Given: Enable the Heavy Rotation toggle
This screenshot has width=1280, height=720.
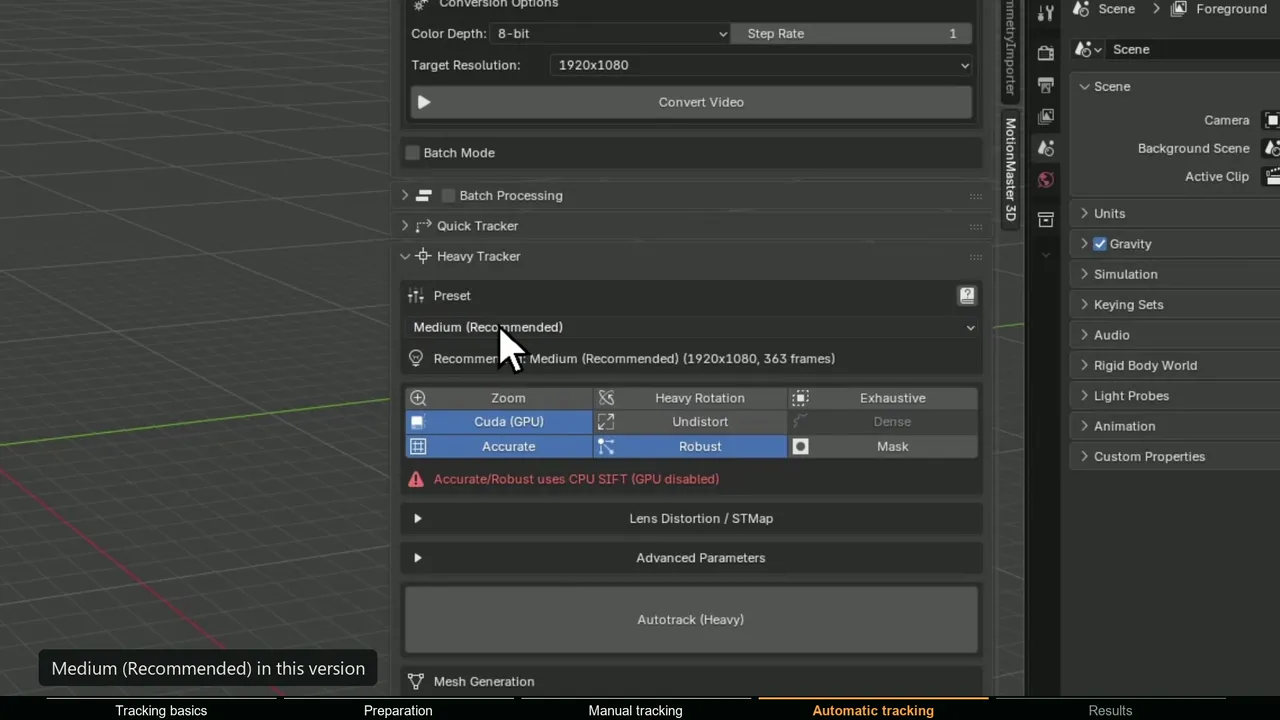Looking at the screenshot, I should 691,398.
